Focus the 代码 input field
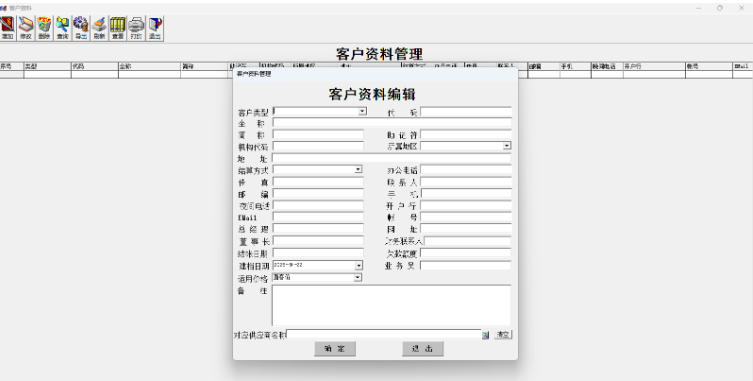Image resolution: width=753 pixels, height=381 pixels. click(466, 112)
